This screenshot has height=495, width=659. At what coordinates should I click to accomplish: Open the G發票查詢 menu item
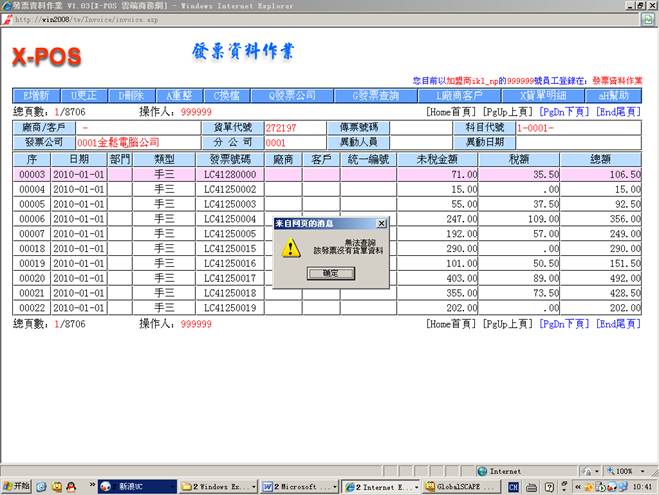click(x=375, y=95)
